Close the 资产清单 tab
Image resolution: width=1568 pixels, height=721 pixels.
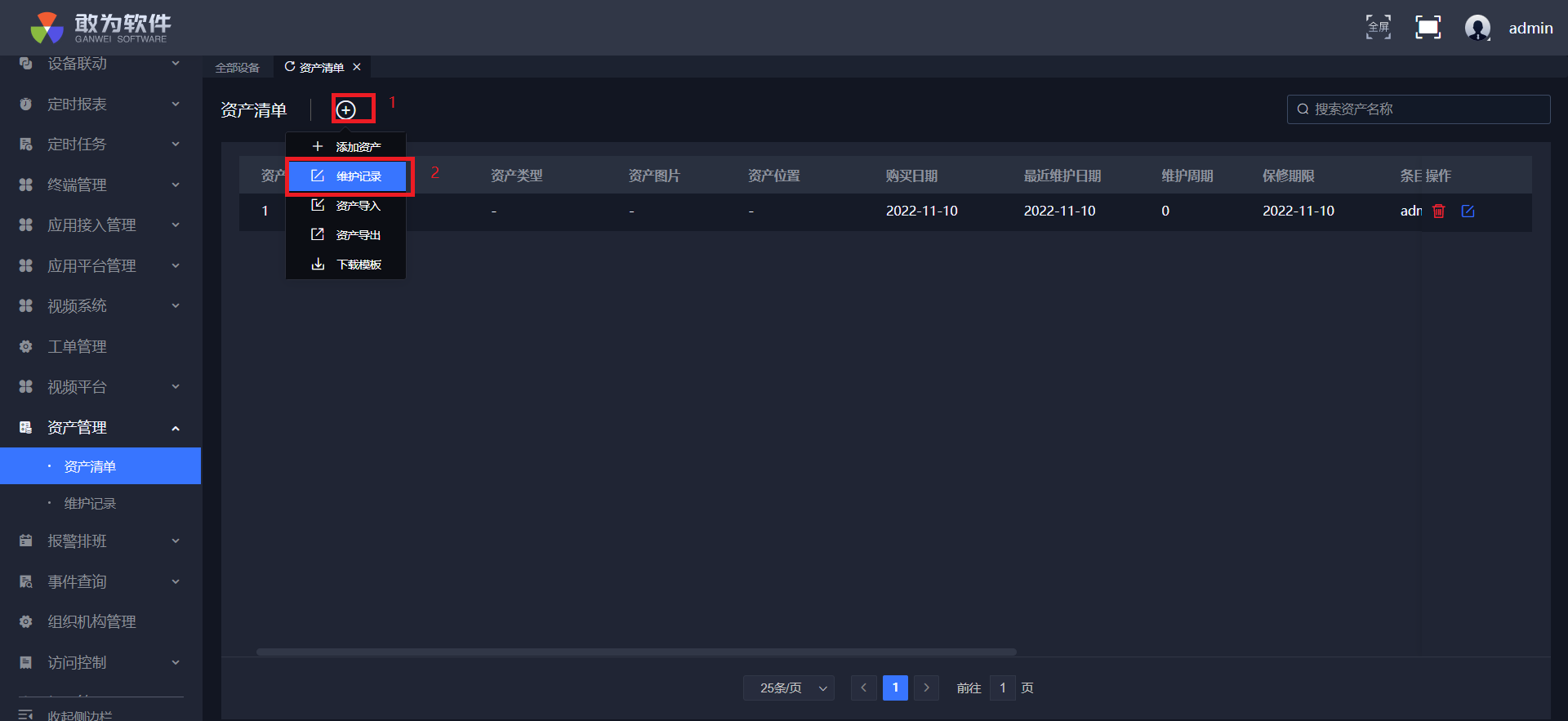pos(357,67)
